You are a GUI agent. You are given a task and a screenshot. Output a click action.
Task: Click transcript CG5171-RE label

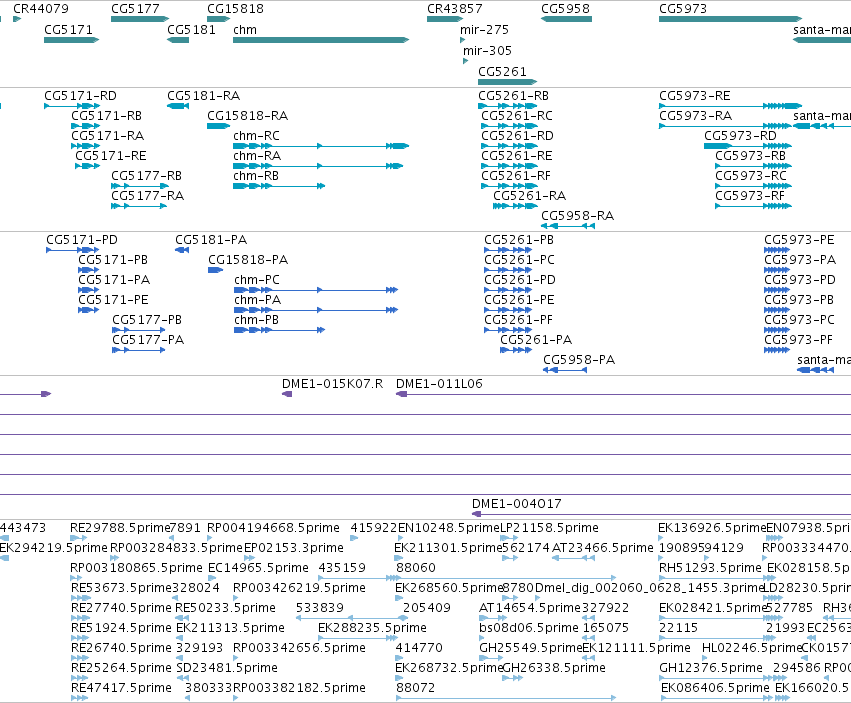(x=111, y=156)
